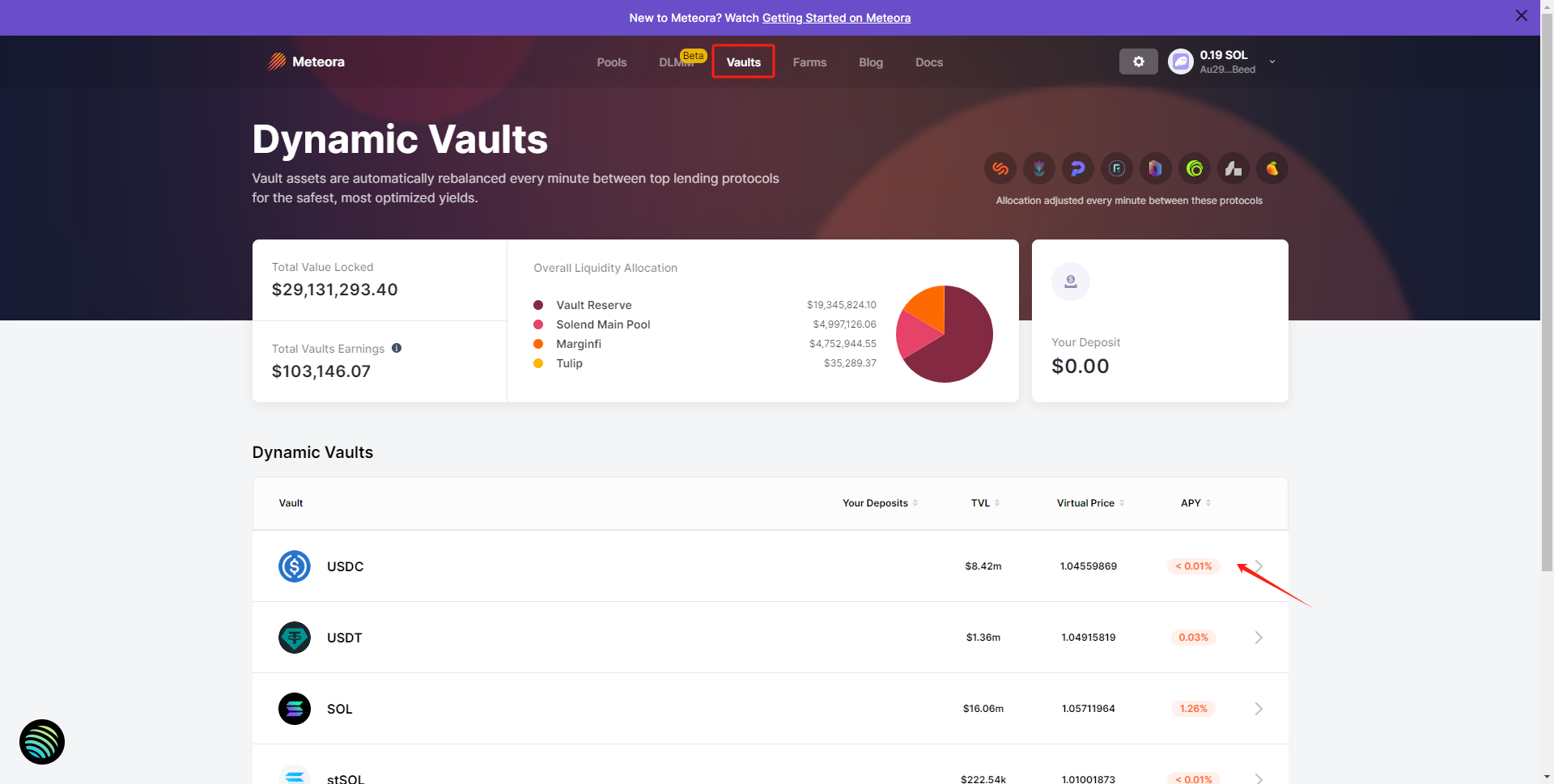Screen dimensions: 1554x784
Task: Click the SOL coin icon
Action: pyautogui.click(x=295, y=709)
